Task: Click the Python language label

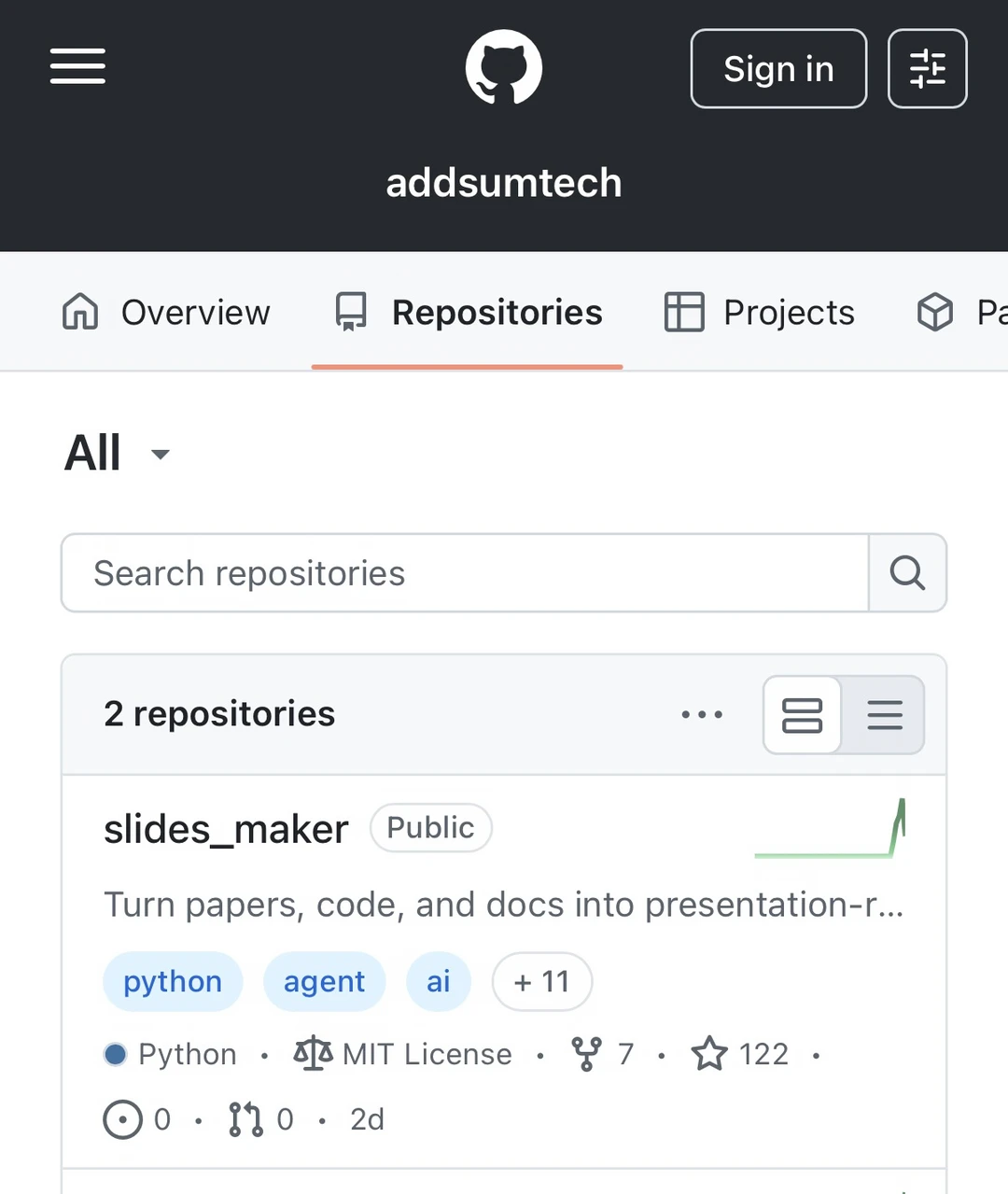Action: click(170, 1054)
